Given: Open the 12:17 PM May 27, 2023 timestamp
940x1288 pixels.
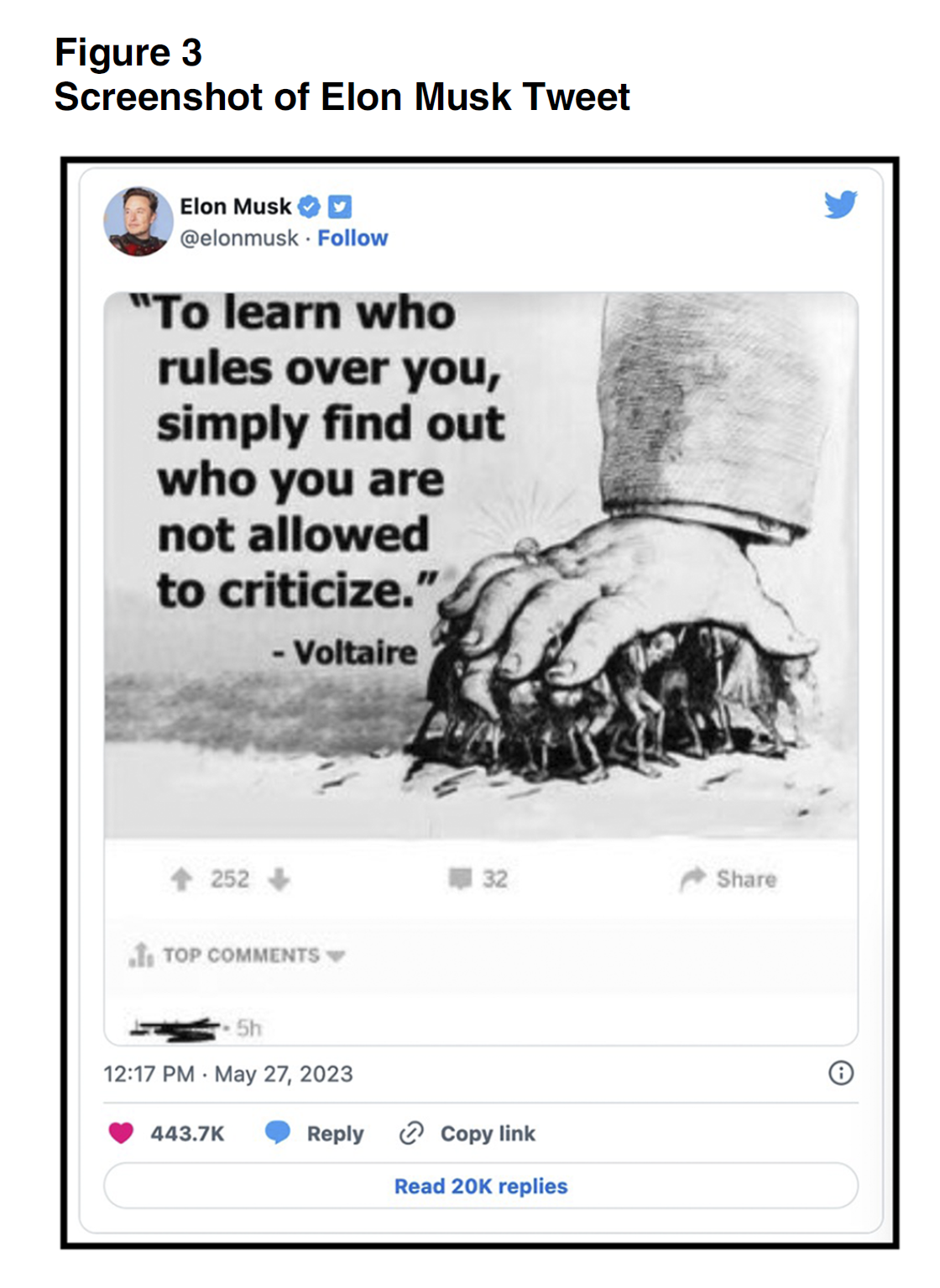Looking at the screenshot, I should tap(228, 1074).
